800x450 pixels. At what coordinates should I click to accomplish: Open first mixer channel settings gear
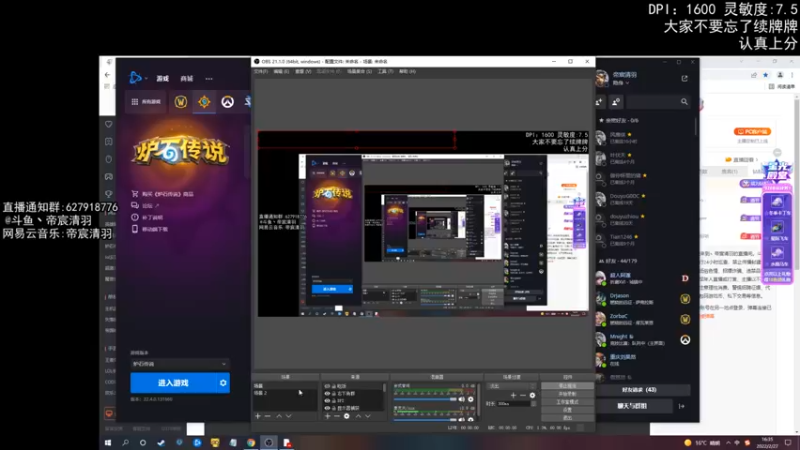click(x=470, y=399)
